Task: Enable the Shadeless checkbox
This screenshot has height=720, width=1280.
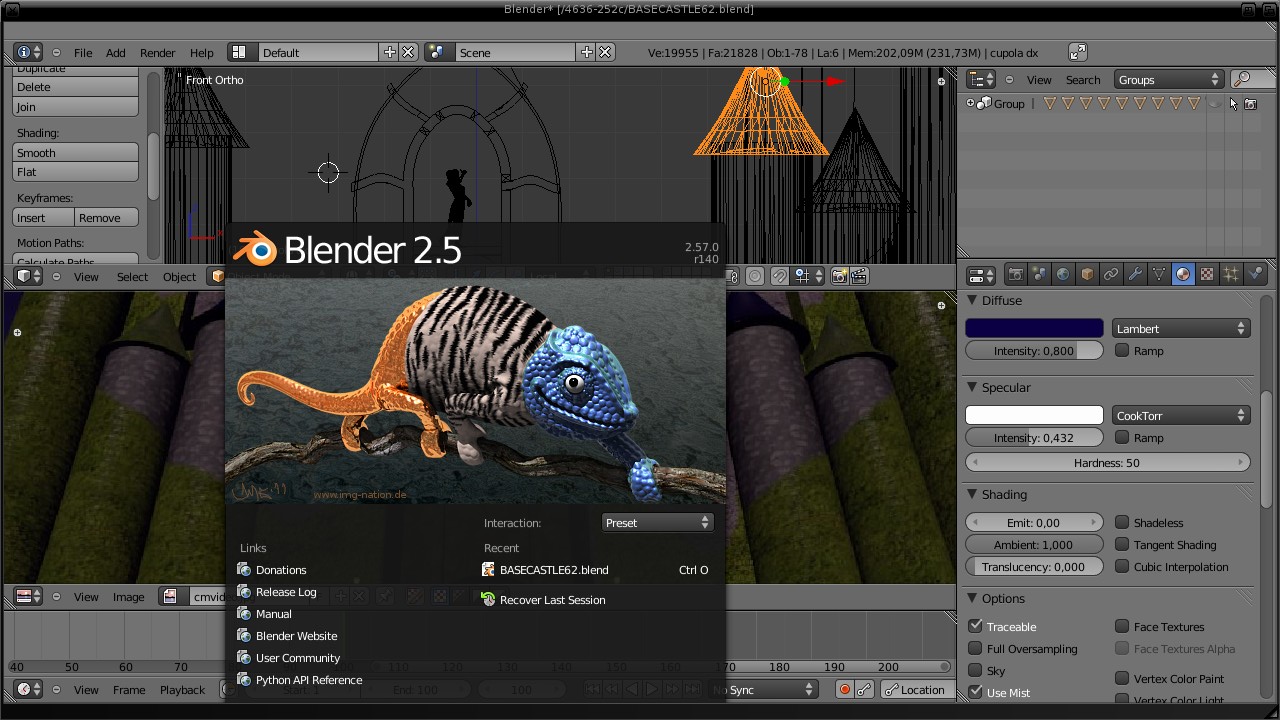Action: [1122, 522]
